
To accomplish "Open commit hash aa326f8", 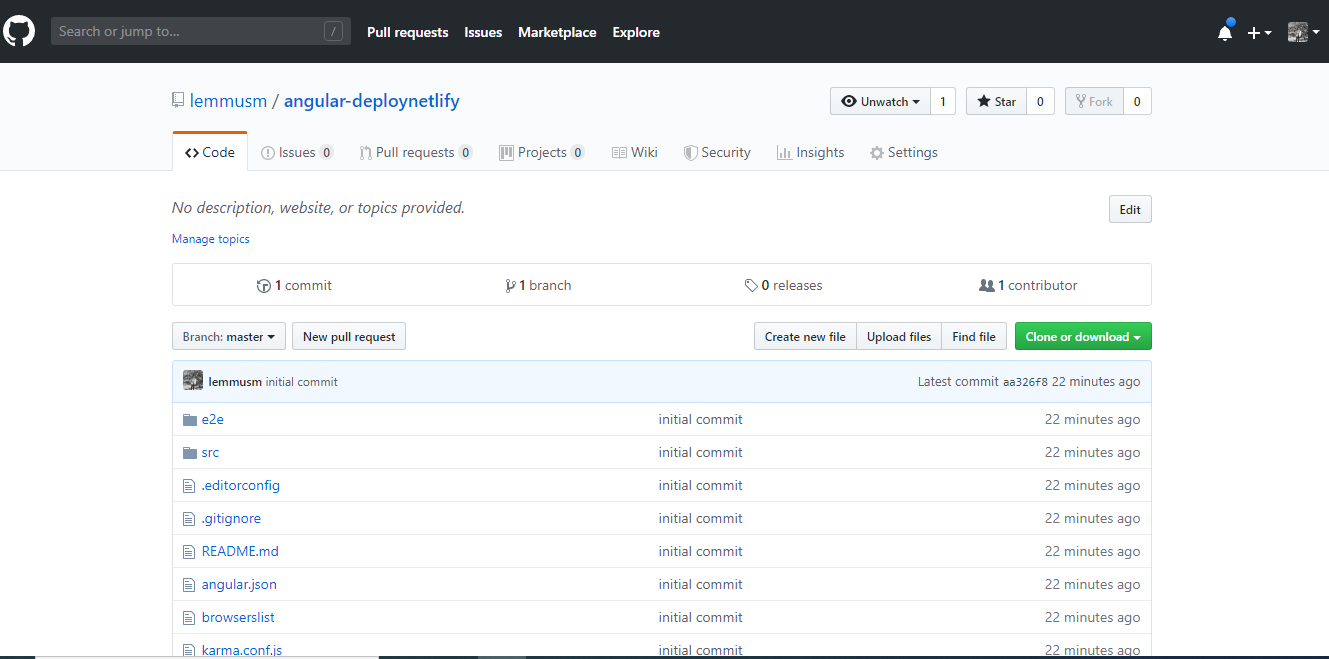I will (1025, 382).
